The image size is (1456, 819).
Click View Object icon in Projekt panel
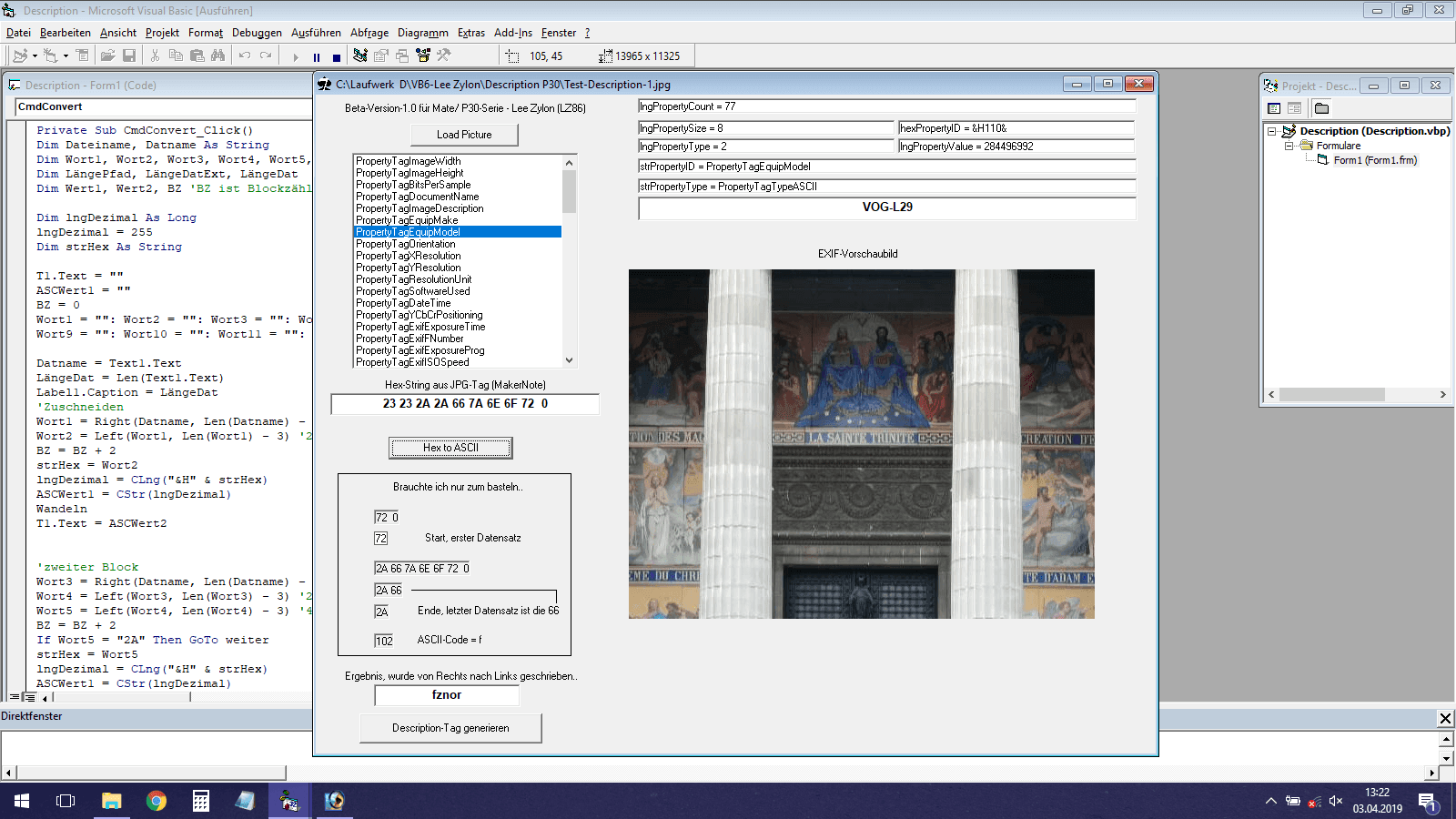[1294, 108]
